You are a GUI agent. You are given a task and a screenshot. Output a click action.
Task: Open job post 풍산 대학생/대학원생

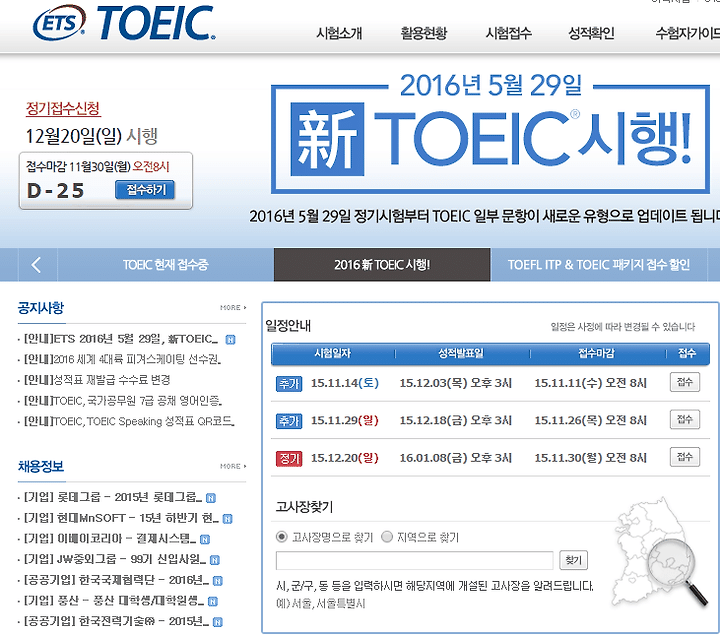(x=114, y=601)
